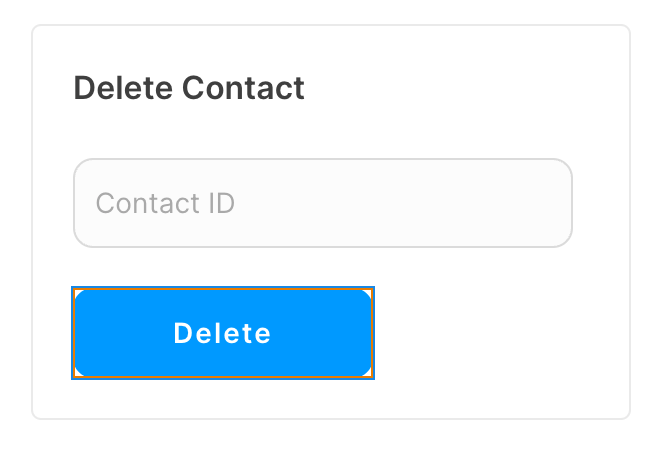The height and width of the screenshot is (452, 660).
Task: Click the white card area right of Delete button
Action: pos(497,333)
